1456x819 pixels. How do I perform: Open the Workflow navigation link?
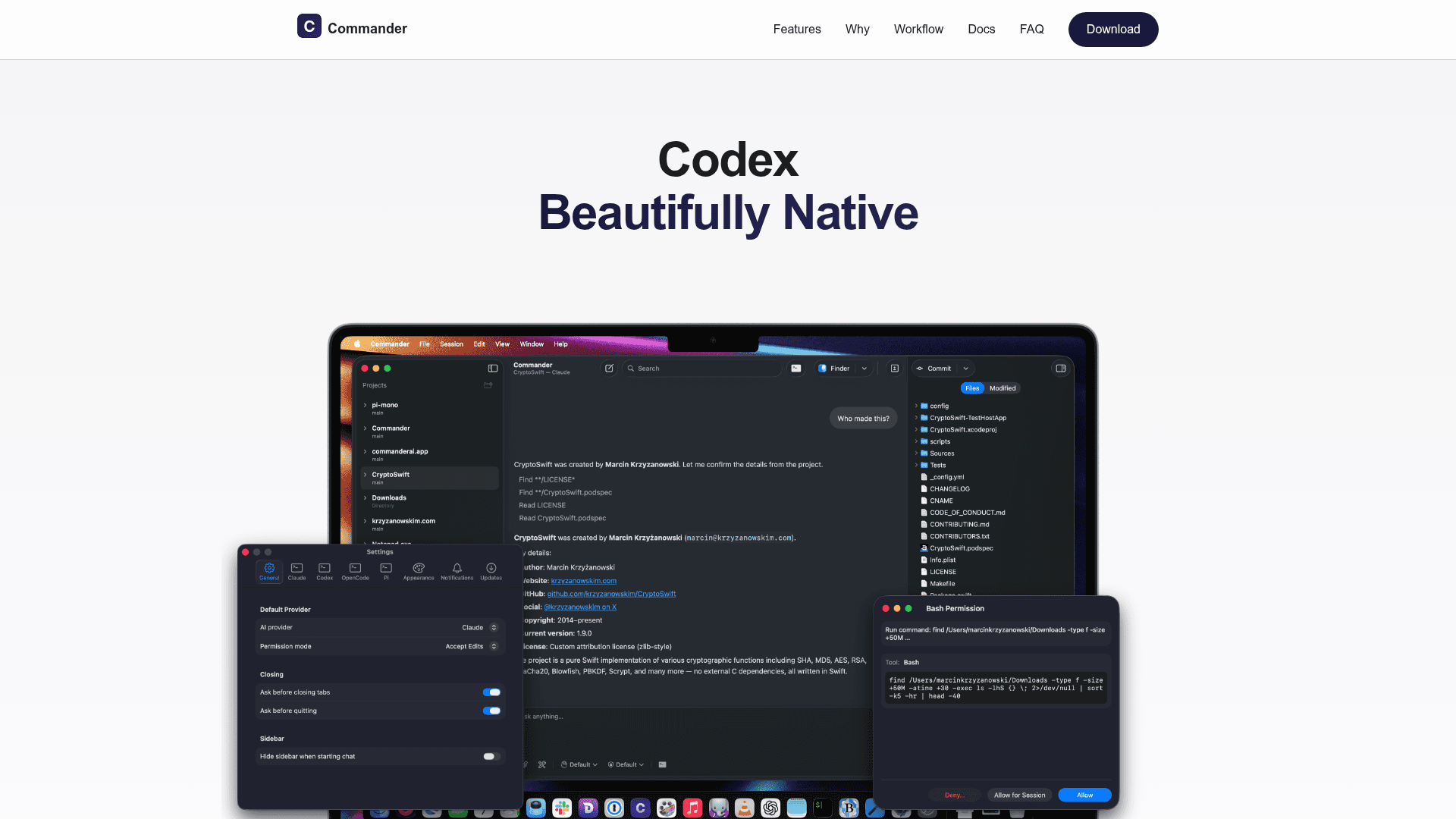tap(918, 29)
